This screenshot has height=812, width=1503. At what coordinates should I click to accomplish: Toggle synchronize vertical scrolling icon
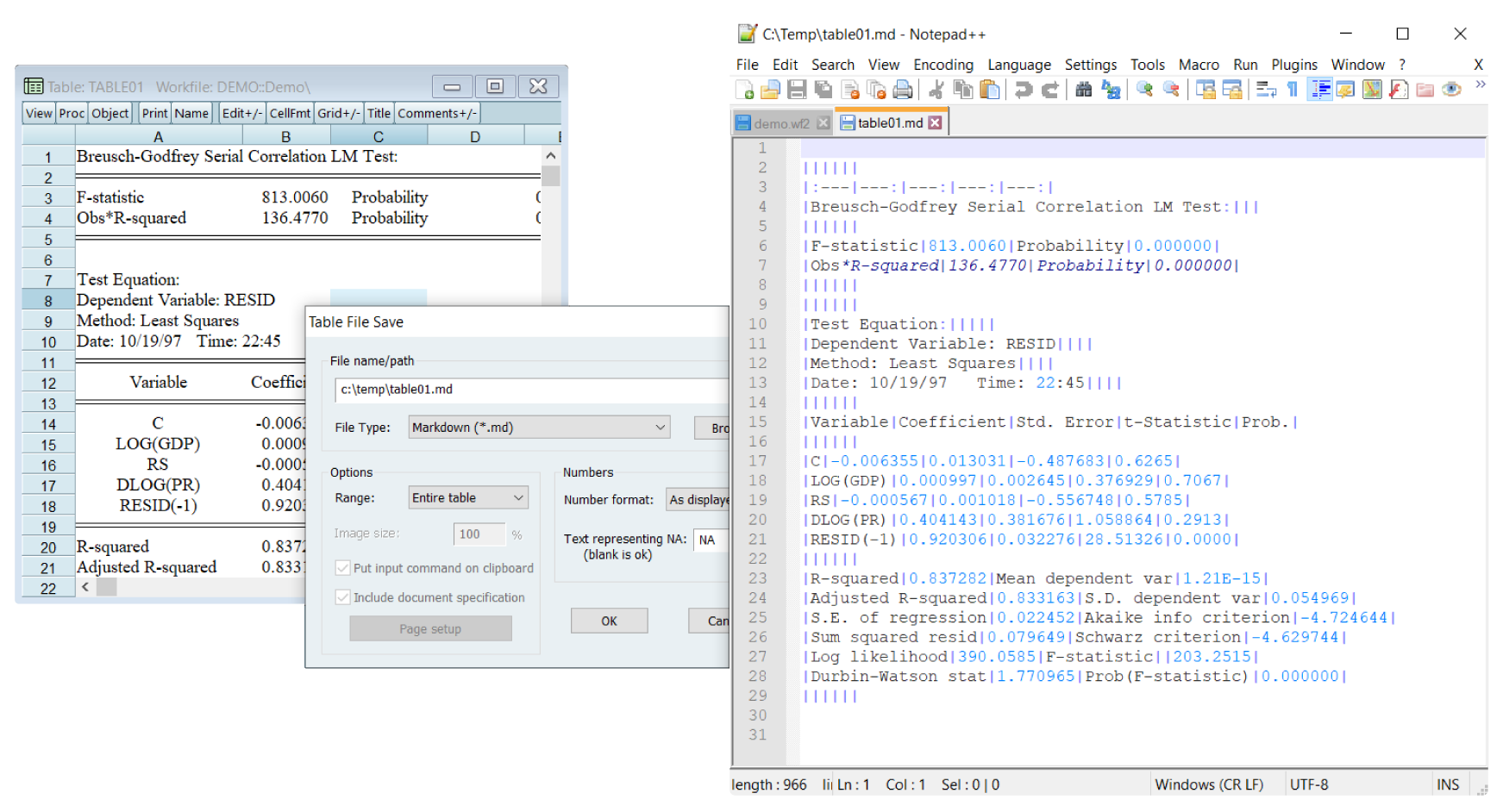pyautogui.click(x=1206, y=90)
